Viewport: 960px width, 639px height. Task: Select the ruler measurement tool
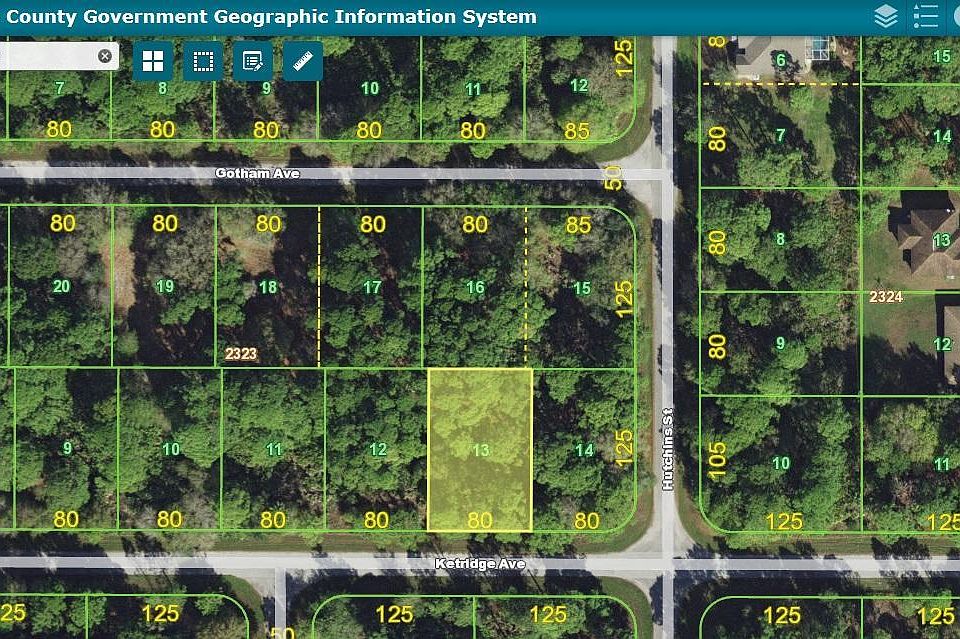point(303,61)
